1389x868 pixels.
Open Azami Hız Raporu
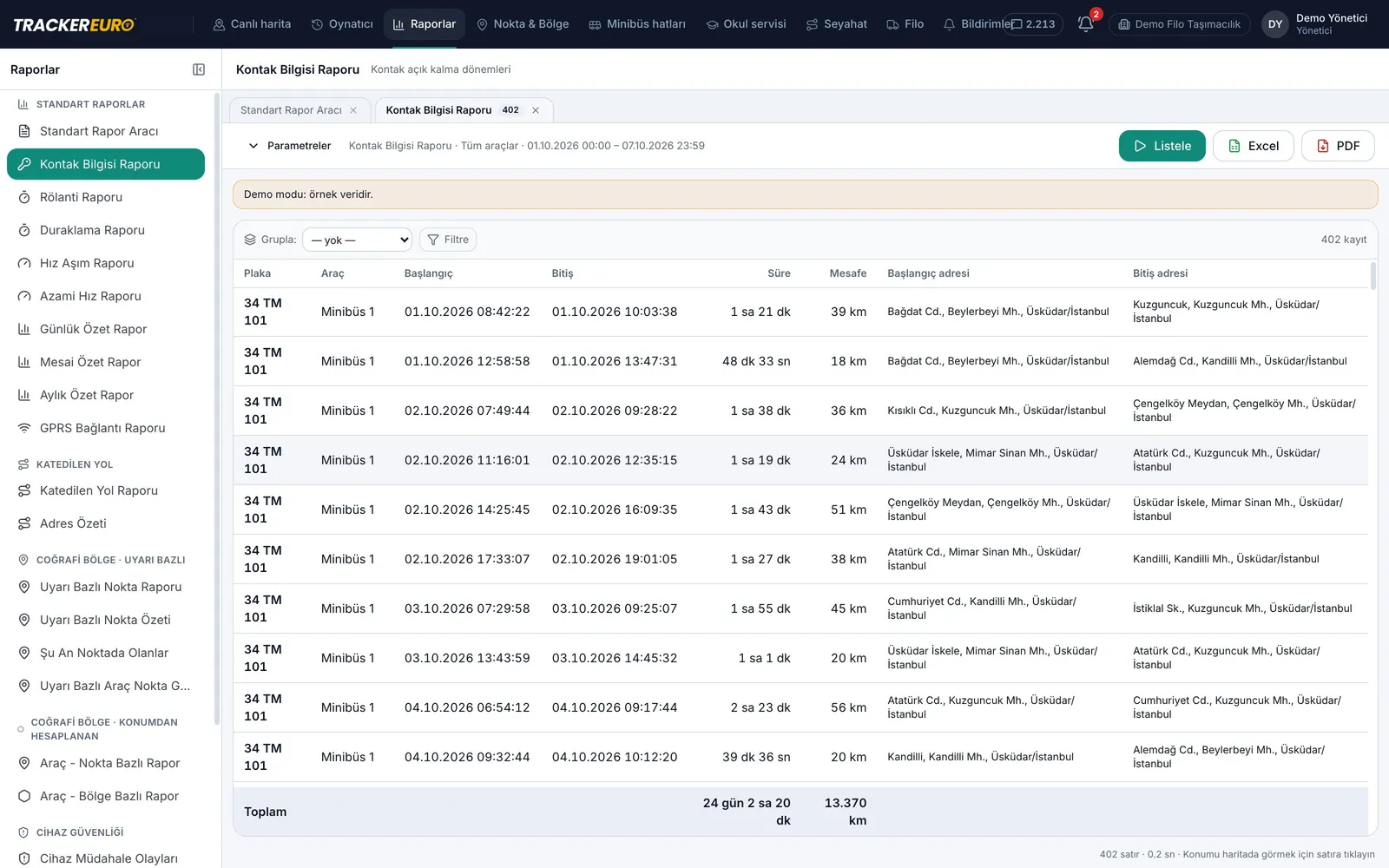[x=106, y=296]
